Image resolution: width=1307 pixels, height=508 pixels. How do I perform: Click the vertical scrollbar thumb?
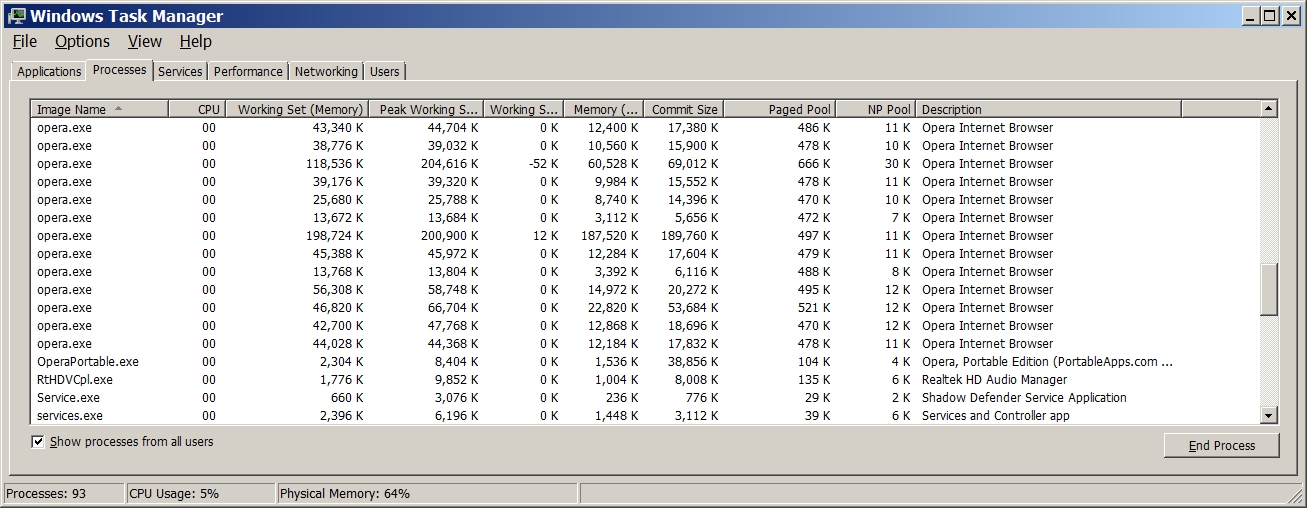tap(1269, 290)
